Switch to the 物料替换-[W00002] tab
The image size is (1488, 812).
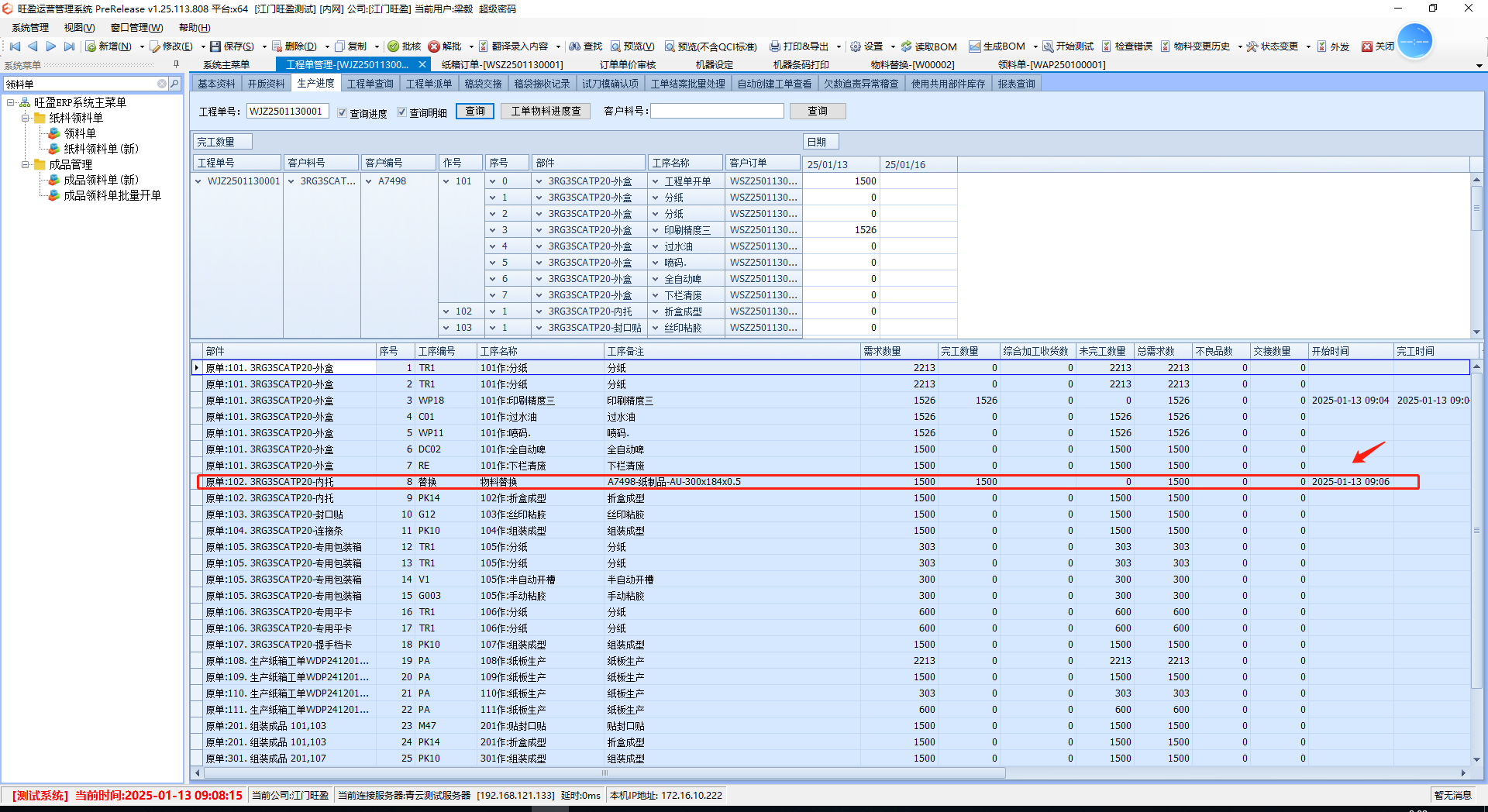click(912, 65)
